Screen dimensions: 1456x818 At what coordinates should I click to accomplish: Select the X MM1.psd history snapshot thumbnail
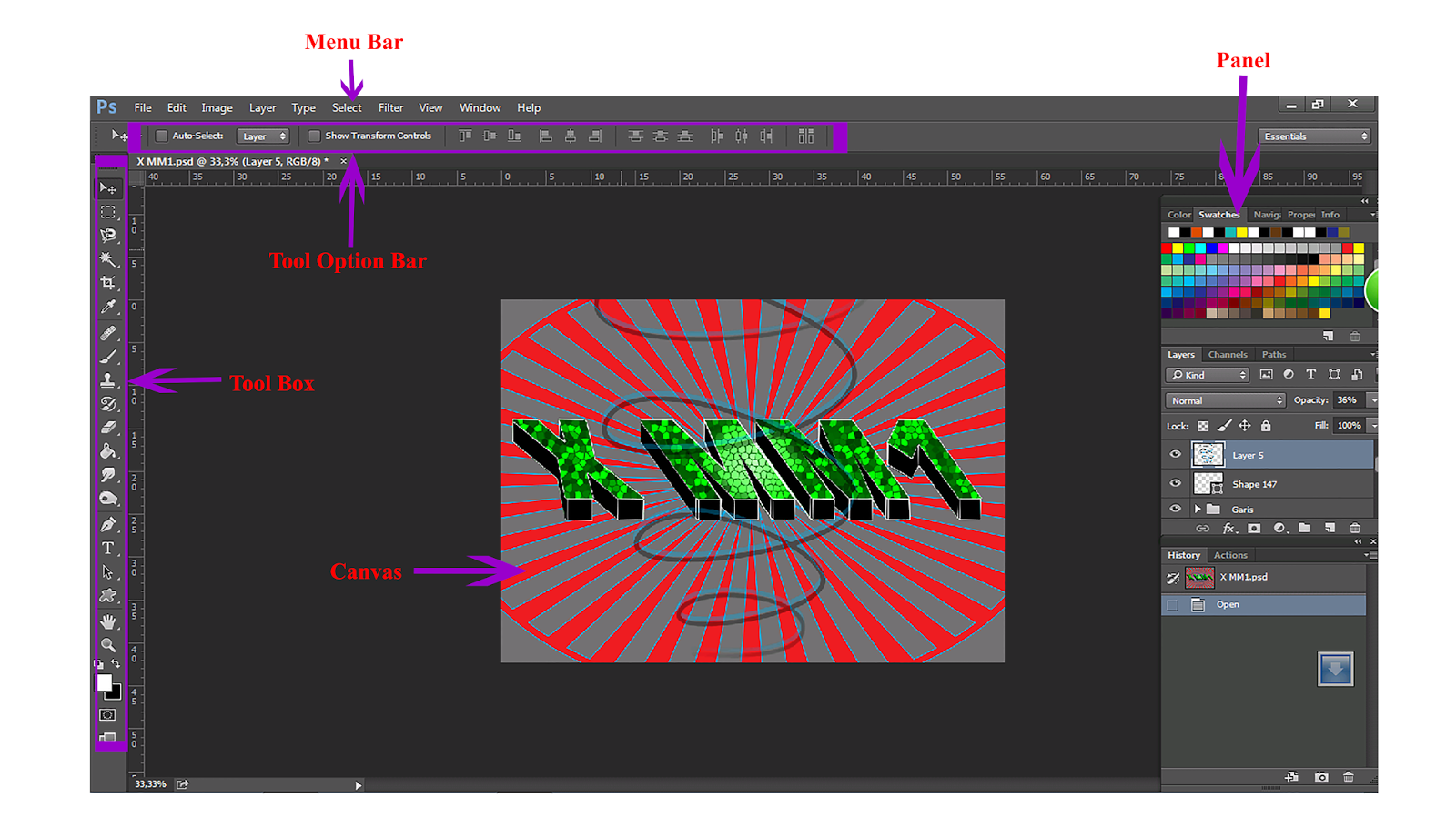[x=1200, y=578]
